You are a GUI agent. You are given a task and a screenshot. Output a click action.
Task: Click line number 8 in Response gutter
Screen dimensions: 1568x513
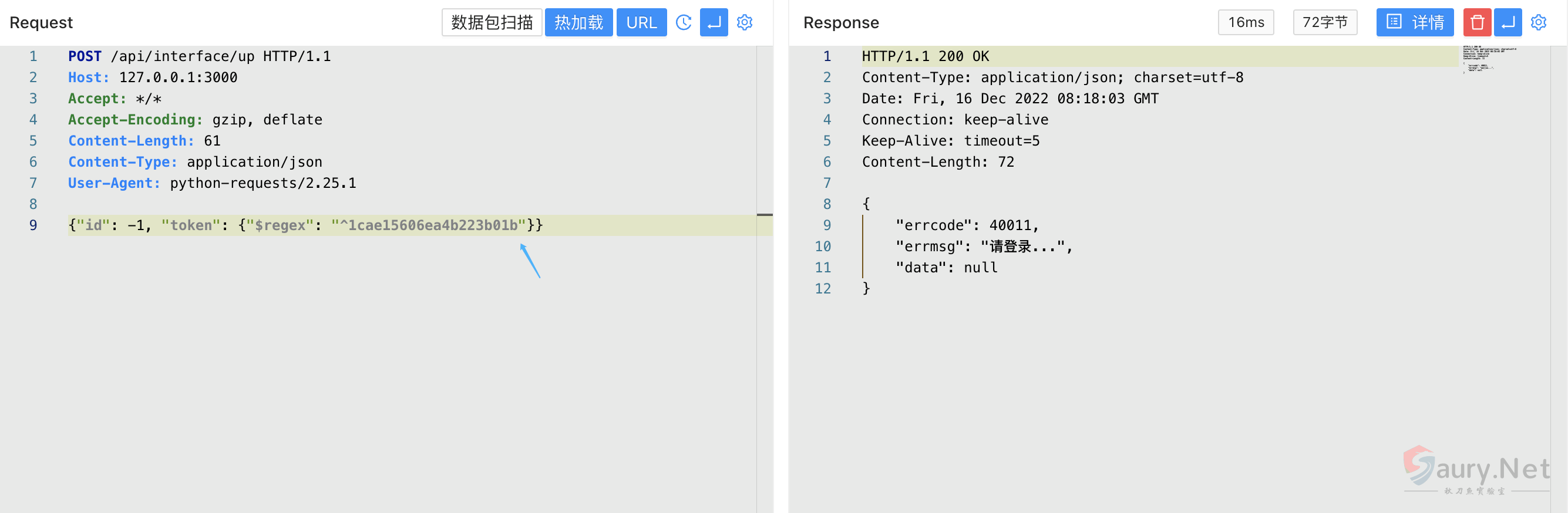(826, 204)
